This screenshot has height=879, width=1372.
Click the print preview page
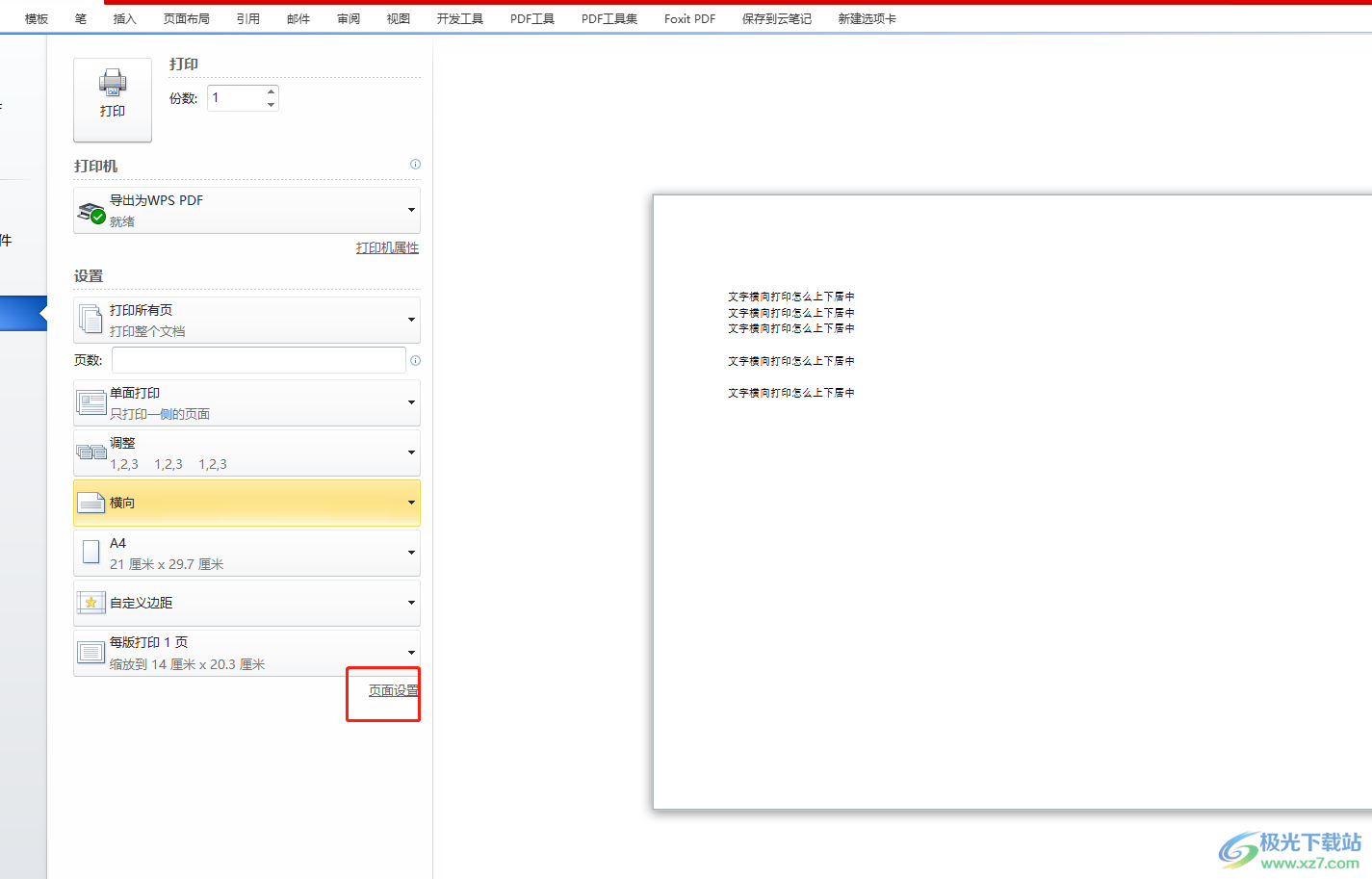tap(1012, 502)
